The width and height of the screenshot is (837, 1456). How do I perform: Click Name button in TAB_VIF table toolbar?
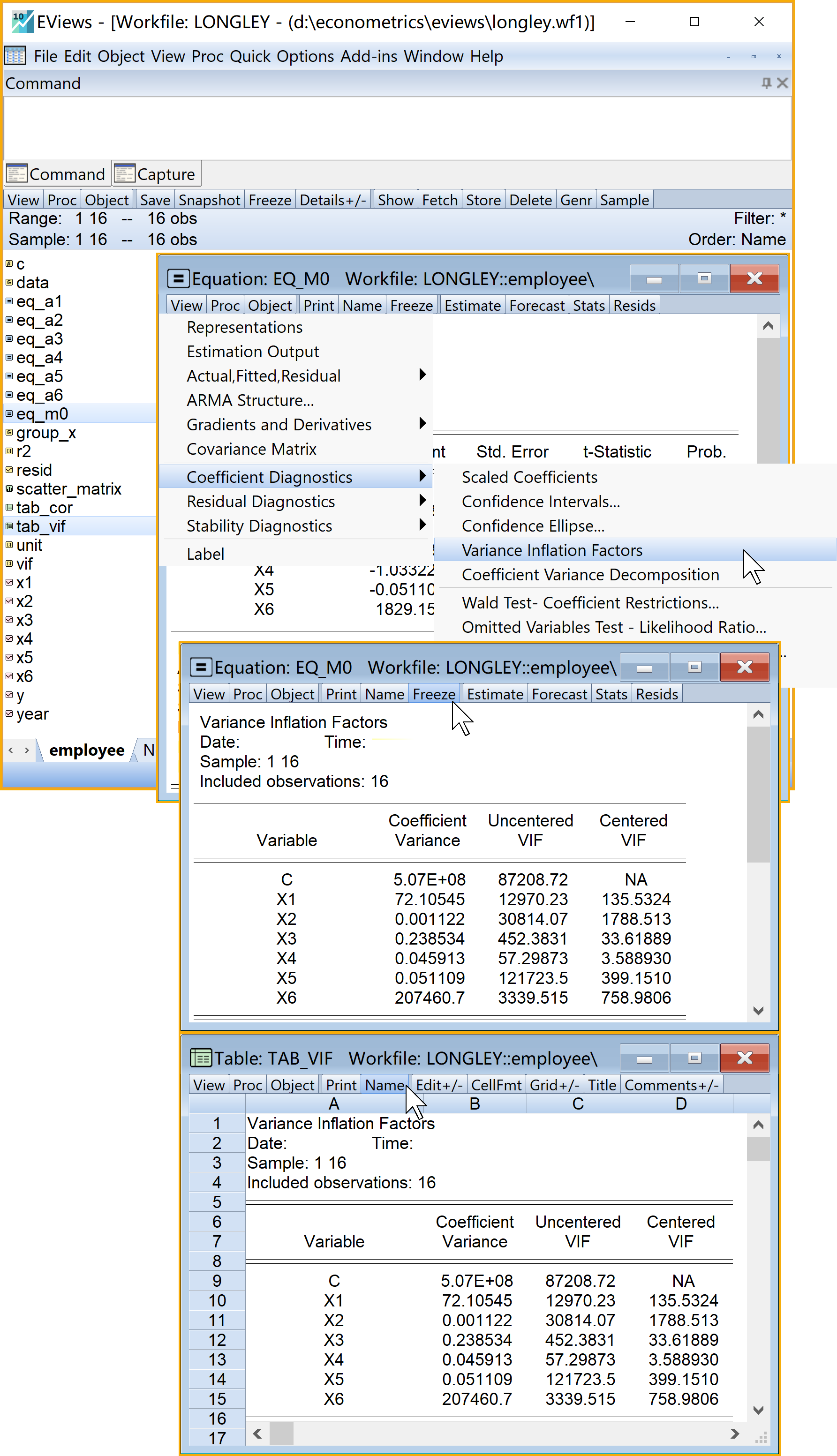tap(384, 1085)
